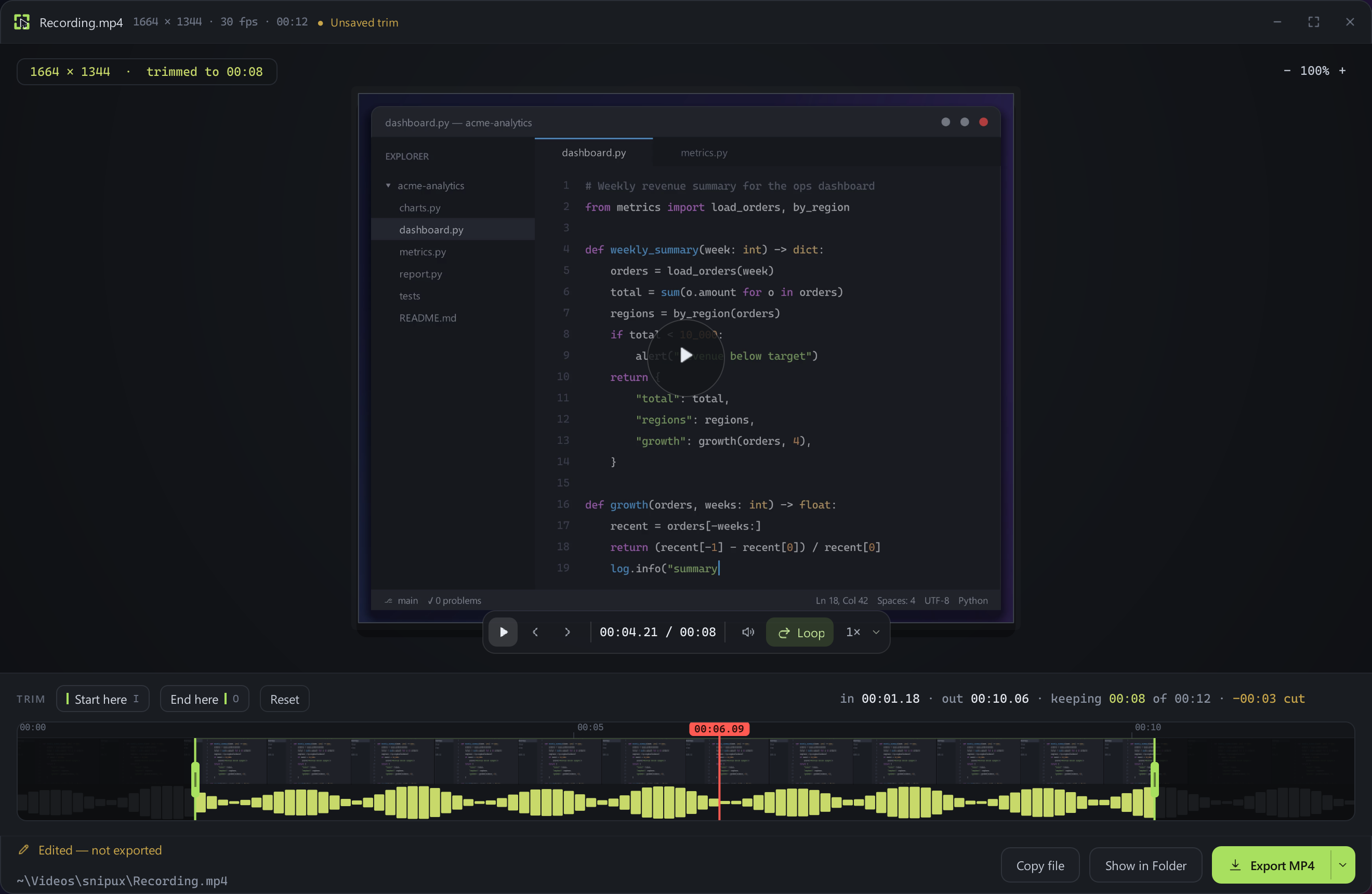Image resolution: width=1372 pixels, height=894 pixels.
Task: Click the -00:03 cut label
Action: pyautogui.click(x=1268, y=699)
